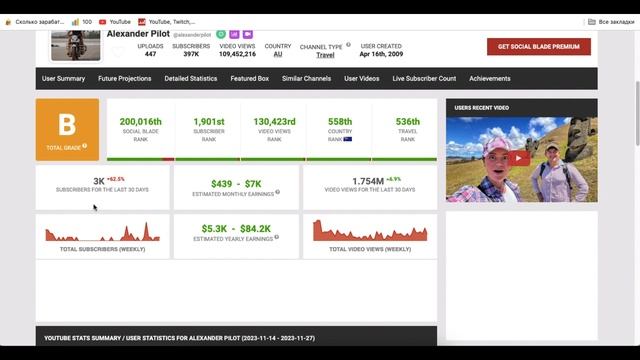This screenshot has height=360, width=640.
Task: Click the Total Subscribers (Weekly) chart
Action: [x=102, y=231]
